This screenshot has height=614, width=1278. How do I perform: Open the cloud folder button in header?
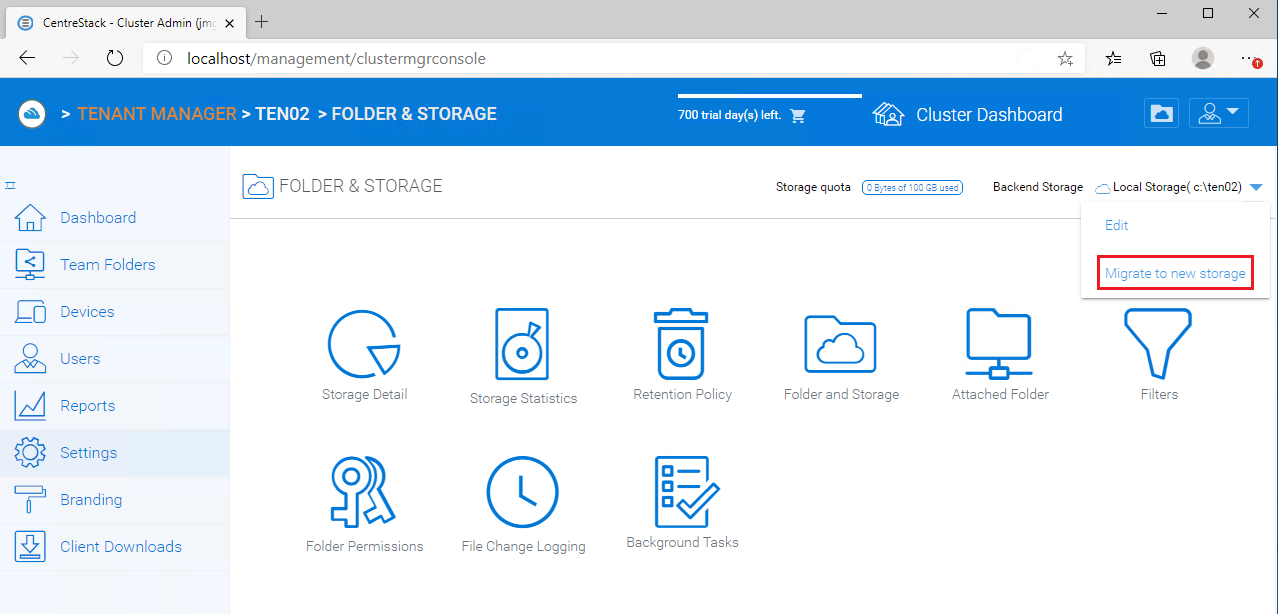[x=1162, y=113]
